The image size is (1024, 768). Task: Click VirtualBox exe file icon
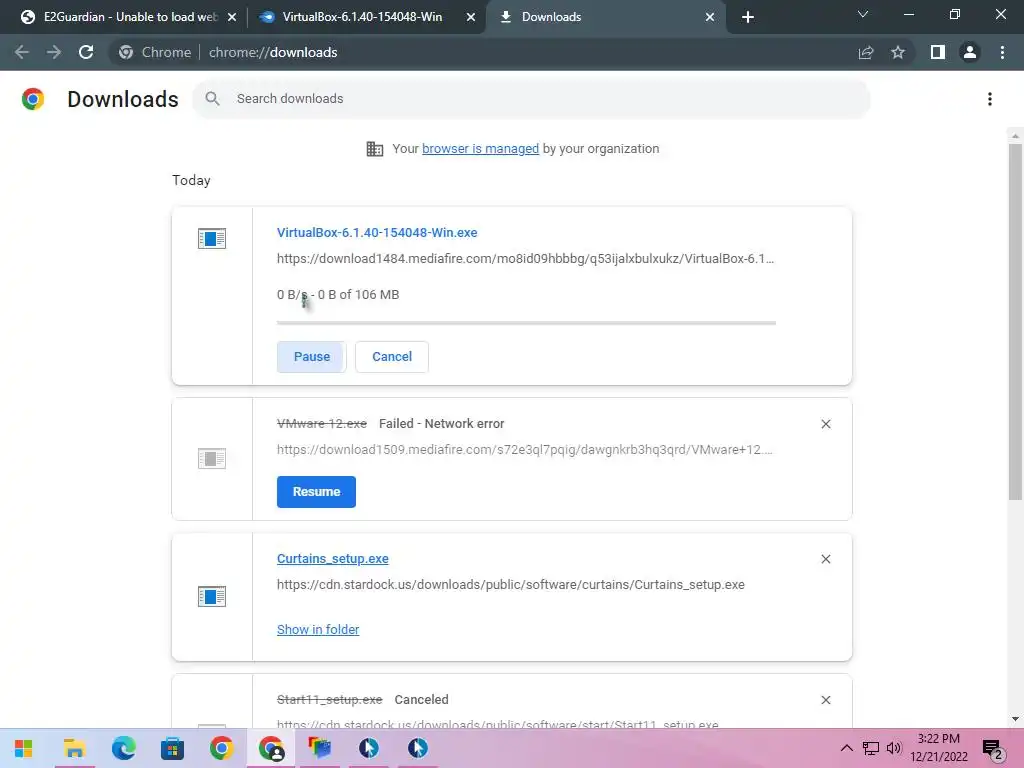[x=212, y=238]
